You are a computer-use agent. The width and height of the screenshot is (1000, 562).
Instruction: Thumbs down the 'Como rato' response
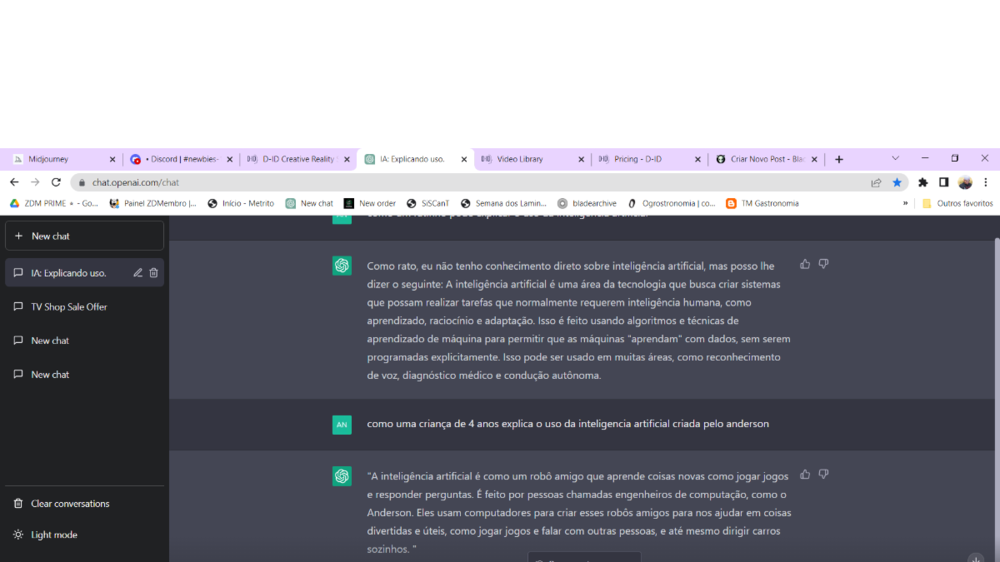[x=823, y=264]
